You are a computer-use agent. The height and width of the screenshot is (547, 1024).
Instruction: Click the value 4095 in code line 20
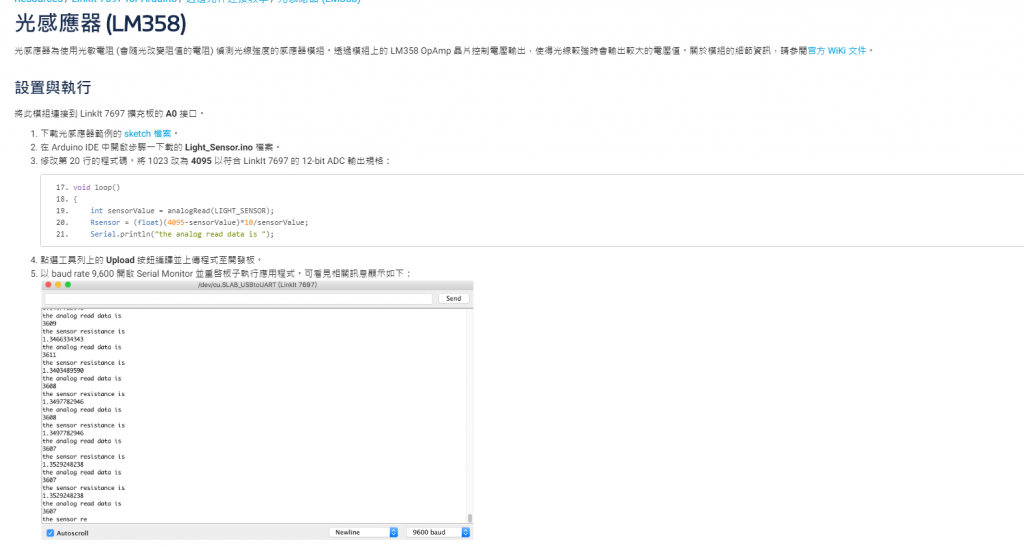click(x=176, y=223)
